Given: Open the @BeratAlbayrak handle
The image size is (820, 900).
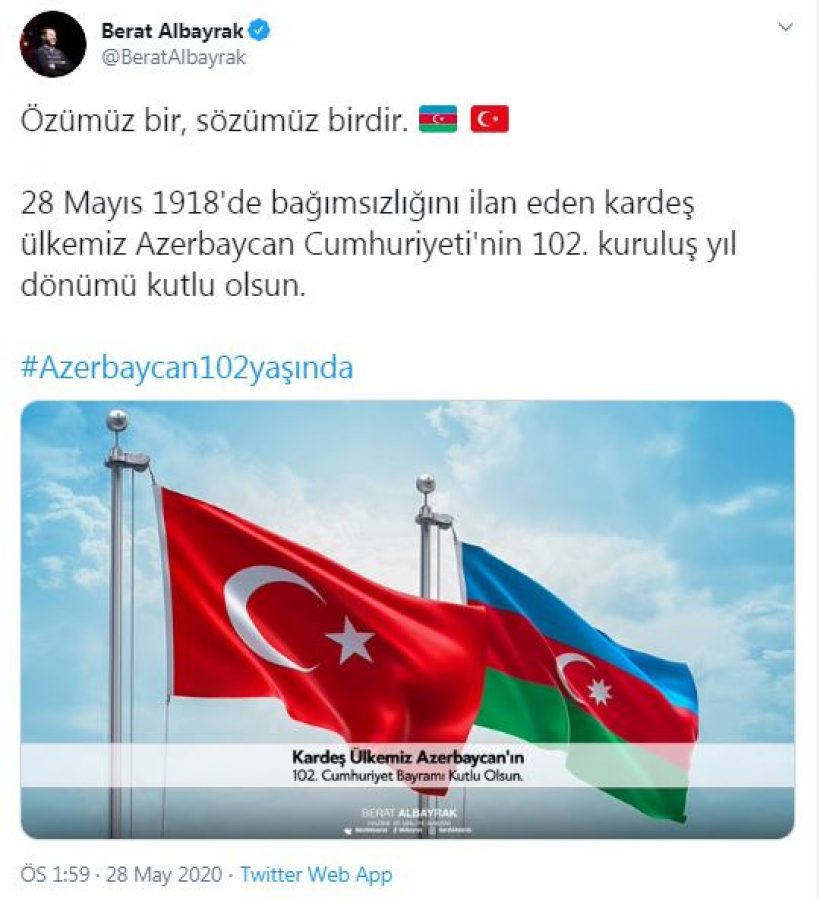Looking at the screenshot, I should [174, 57].
